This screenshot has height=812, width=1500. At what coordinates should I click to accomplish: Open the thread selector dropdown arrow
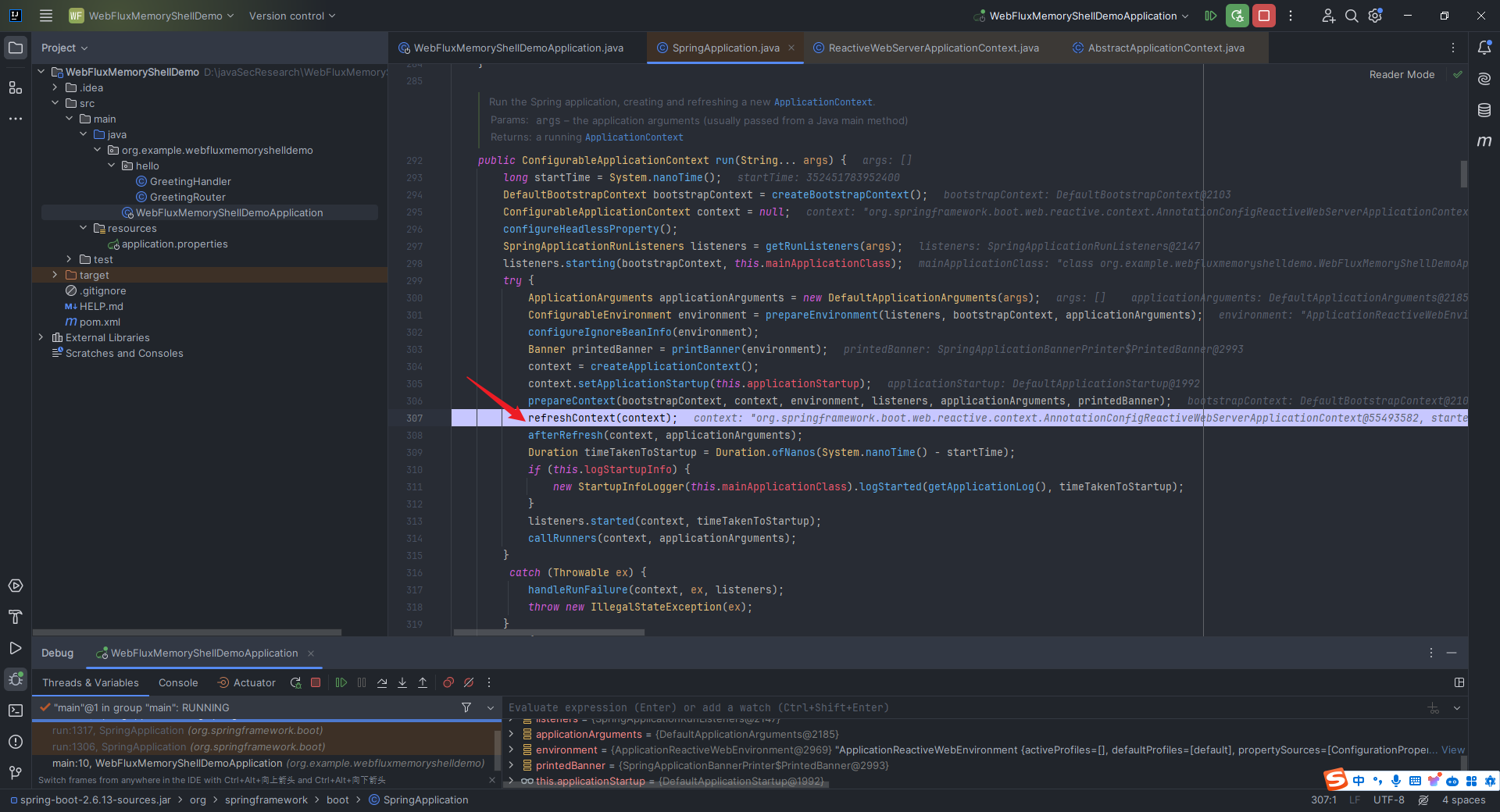tap(491, 707)
